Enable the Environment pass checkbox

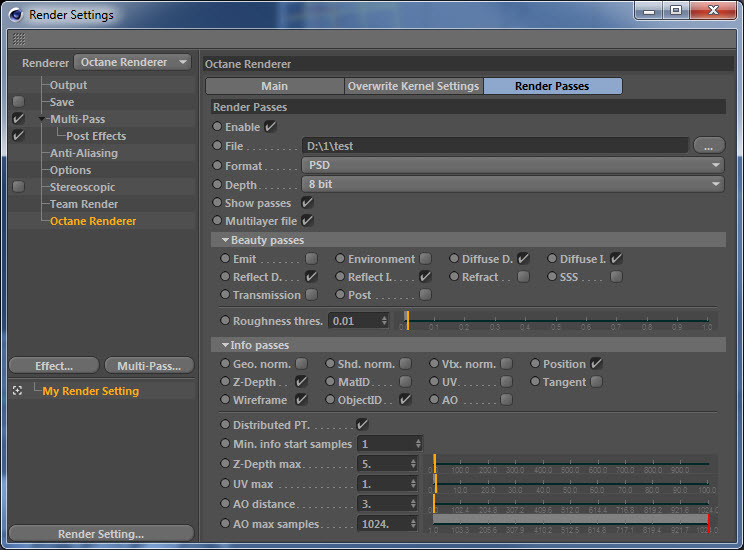point(426,259)
